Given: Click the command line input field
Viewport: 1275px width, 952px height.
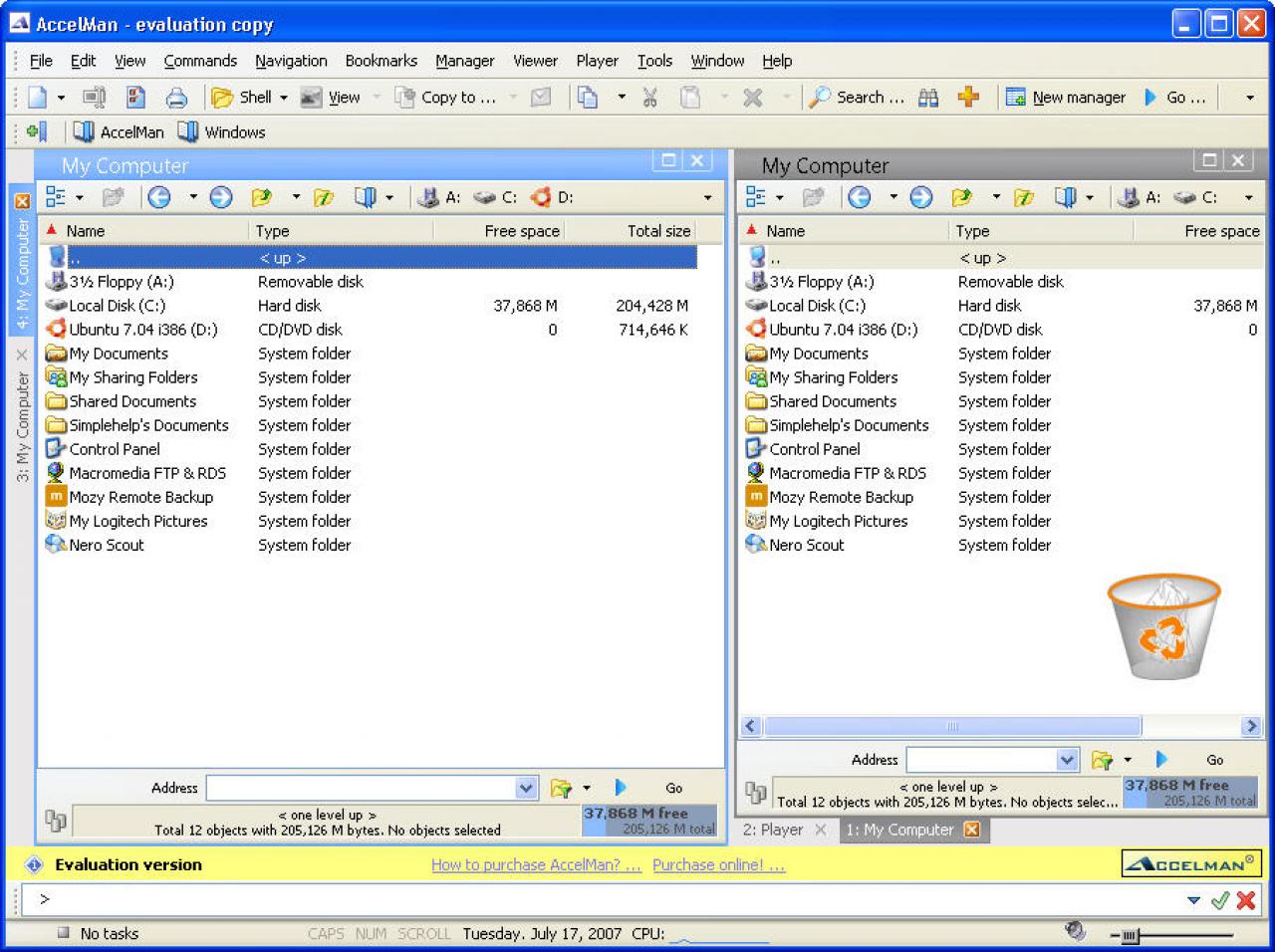Looking at the screenshot, I should point(610,900).
